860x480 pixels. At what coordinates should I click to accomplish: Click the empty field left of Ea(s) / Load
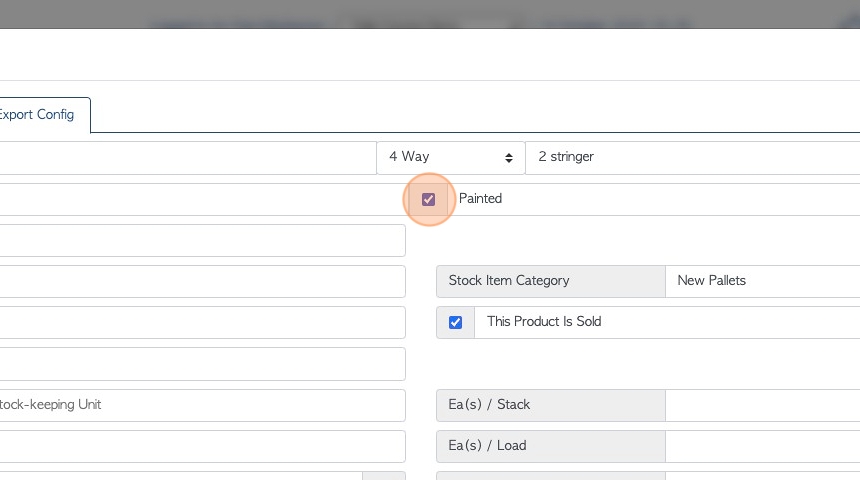[202, 447]
